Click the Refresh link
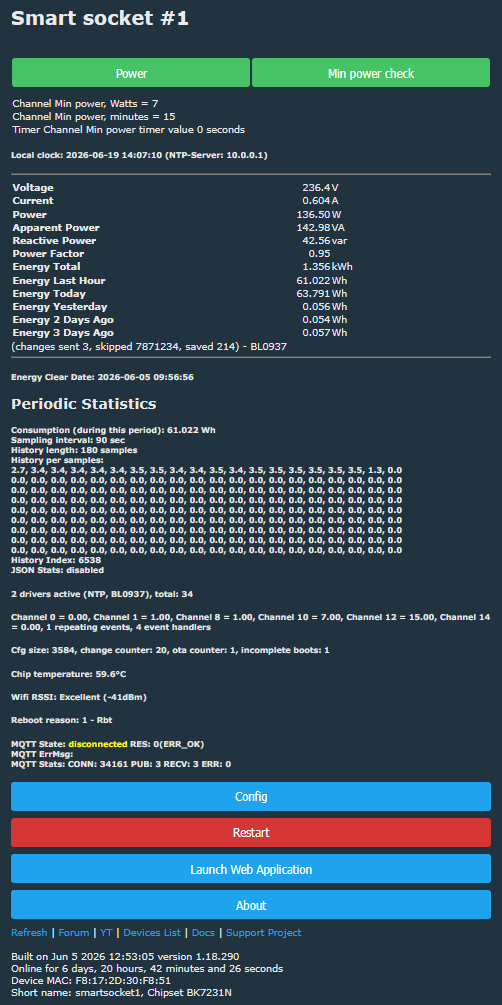Image resolution: width=502 pixels, height=1005 pixels. pyautogui.click(x=29, y=933)
